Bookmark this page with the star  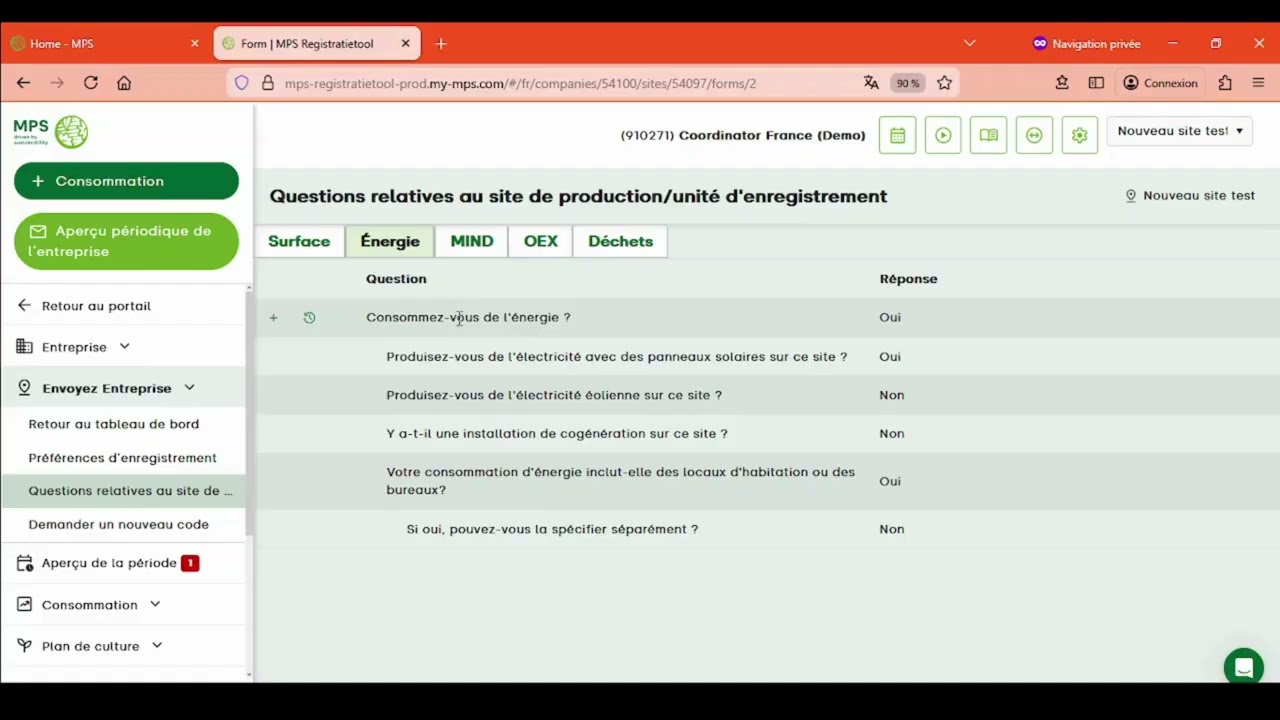coord(944,83)
